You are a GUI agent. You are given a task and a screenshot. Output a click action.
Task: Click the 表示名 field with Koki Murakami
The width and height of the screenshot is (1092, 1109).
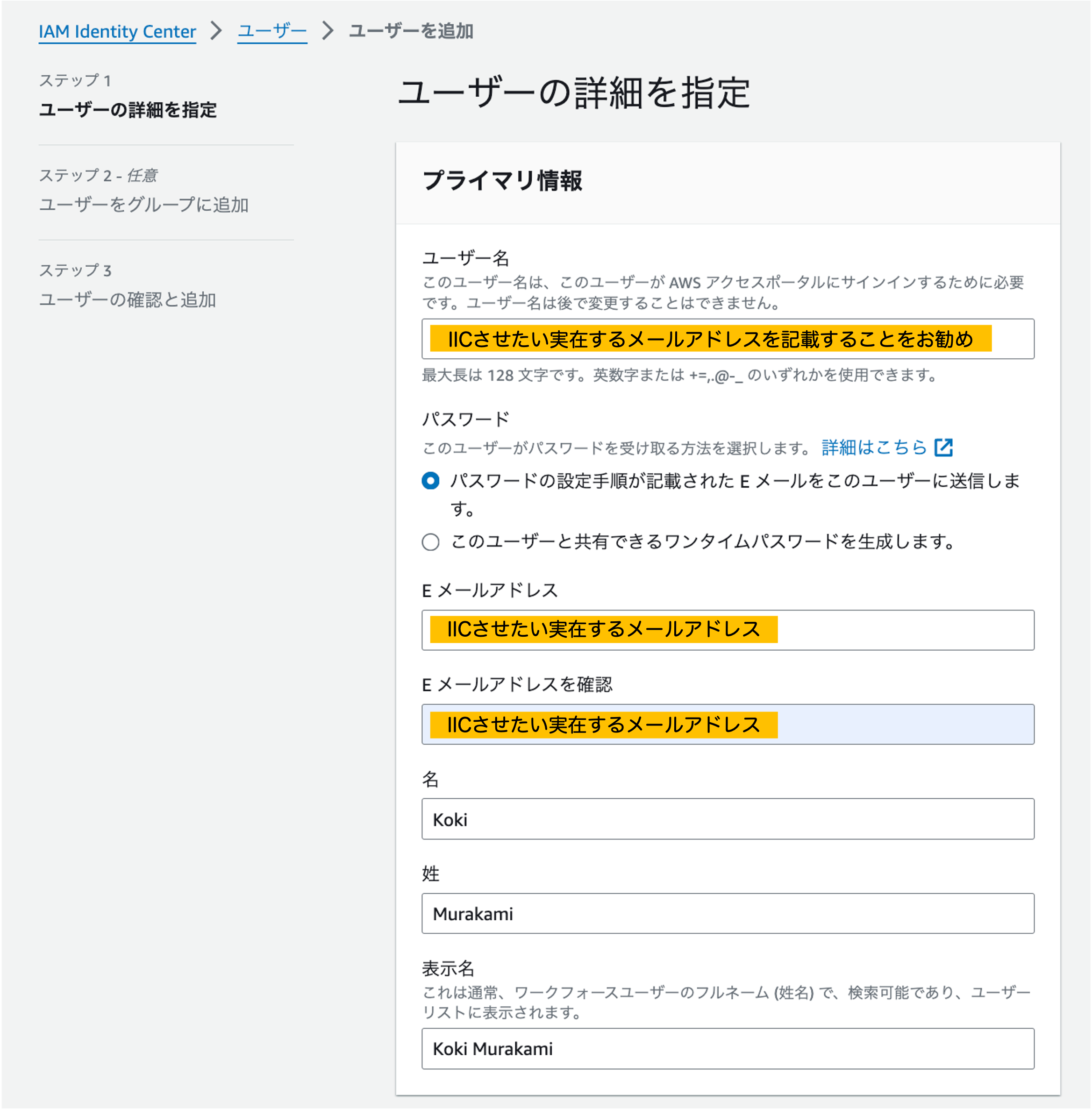pos(727,1048)
